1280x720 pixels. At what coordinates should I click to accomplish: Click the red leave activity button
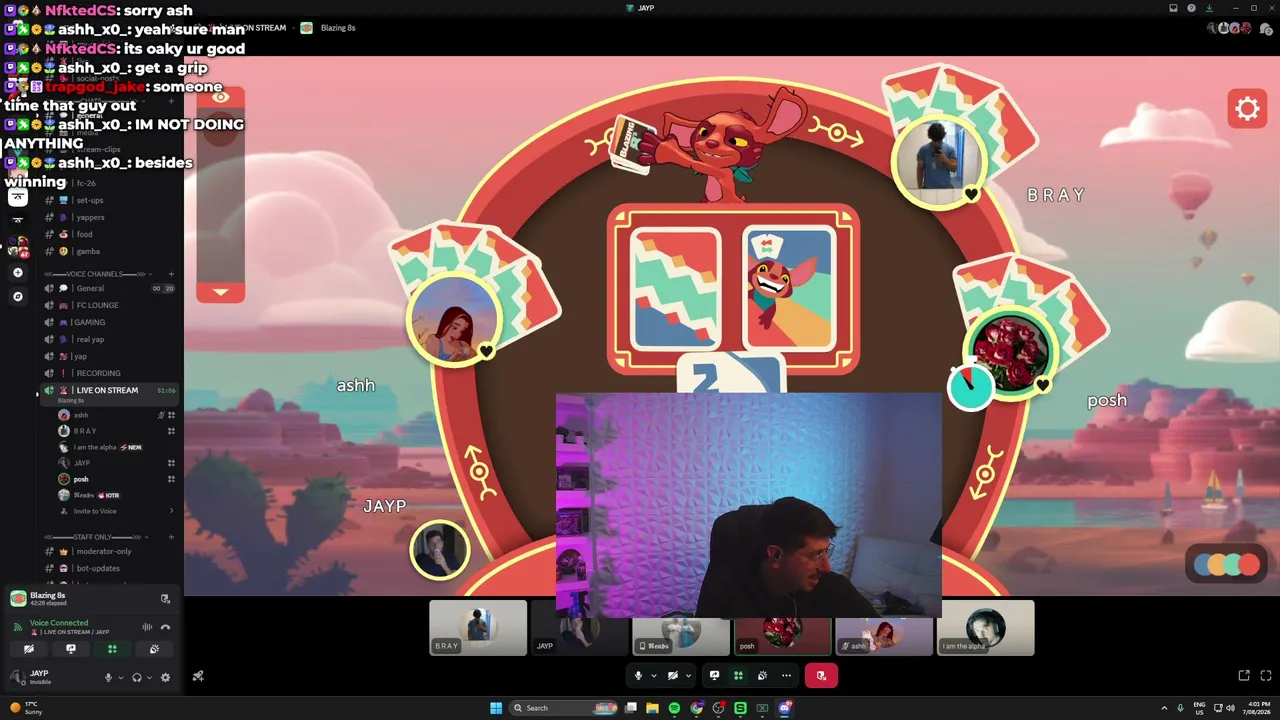pyautogui.click(x=821, y=676)
